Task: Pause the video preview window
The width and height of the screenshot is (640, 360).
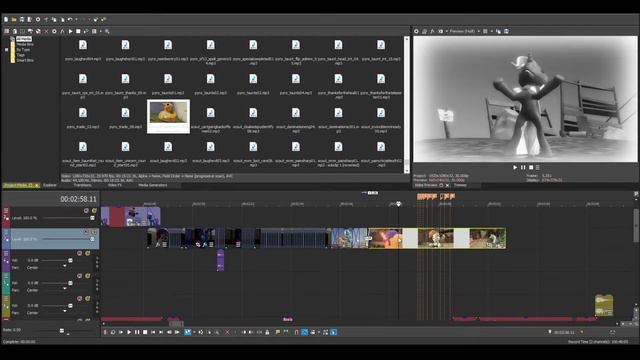Action: tap(523, 167)
